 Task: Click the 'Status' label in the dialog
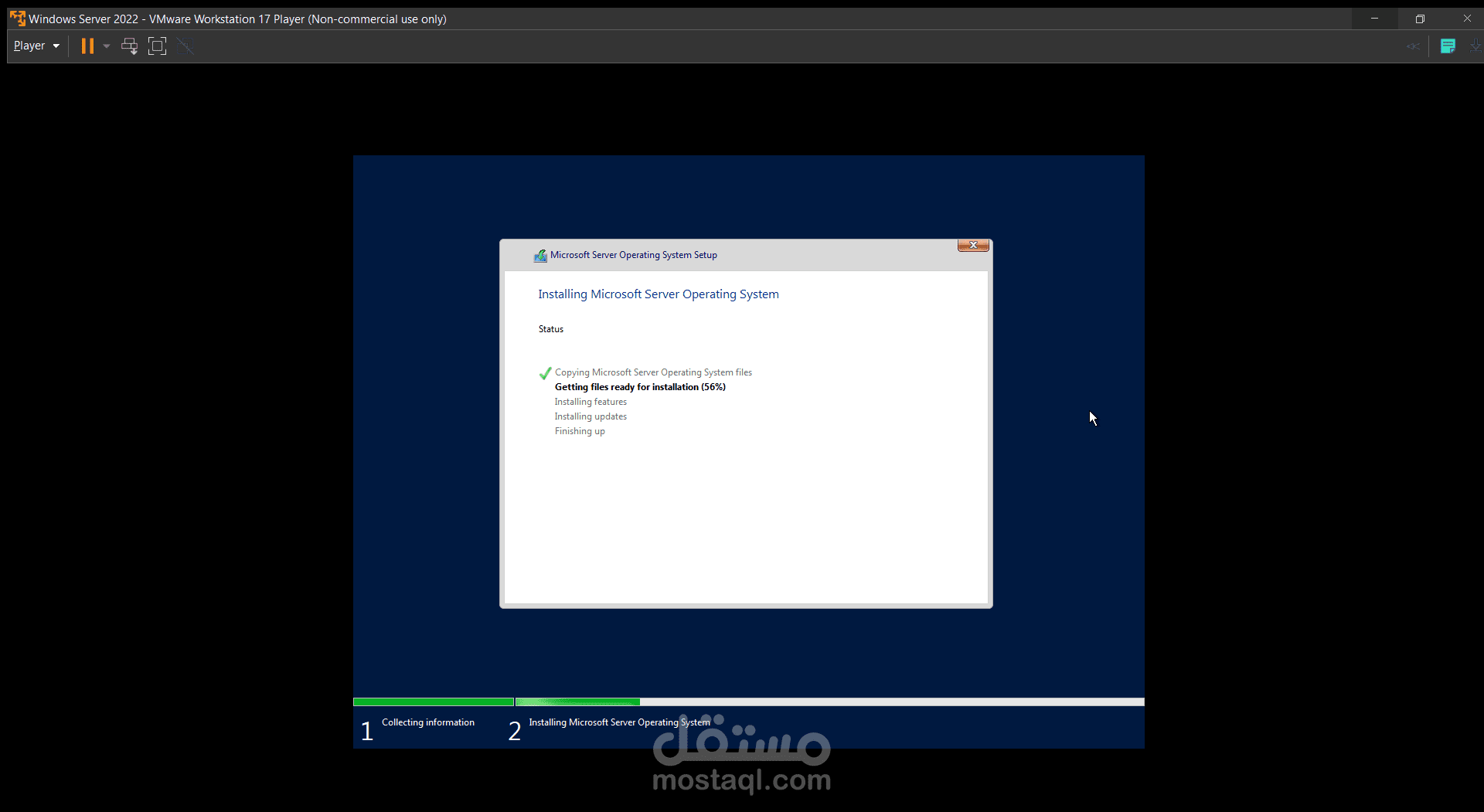[x=551, y=329]
